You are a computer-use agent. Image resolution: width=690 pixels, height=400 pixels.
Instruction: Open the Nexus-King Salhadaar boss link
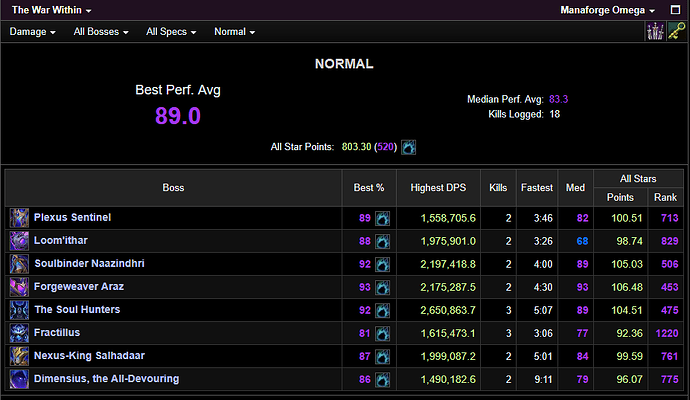tap(91, 356)
